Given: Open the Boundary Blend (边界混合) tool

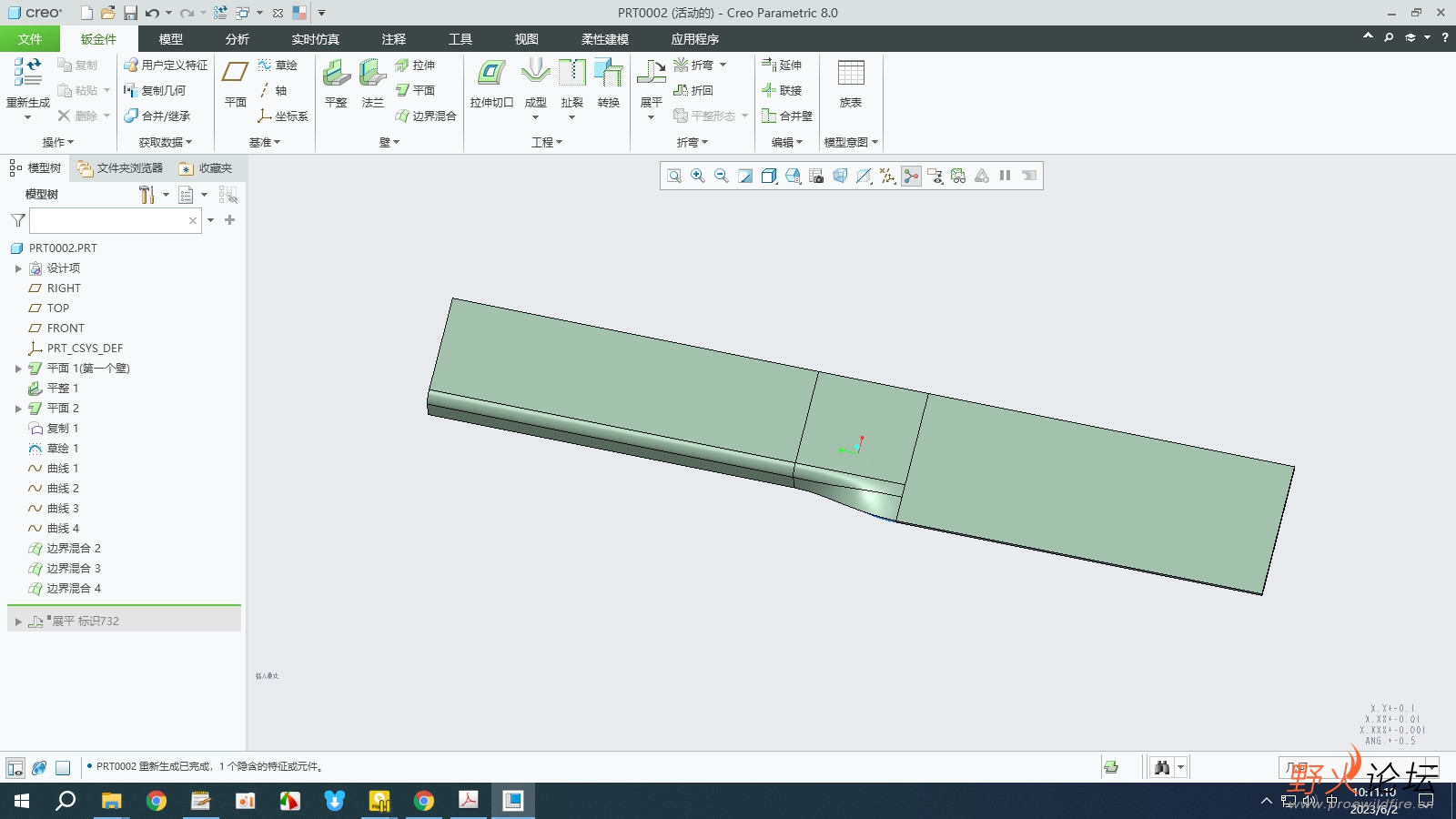Looking at the screenshot, I should 425,116.
